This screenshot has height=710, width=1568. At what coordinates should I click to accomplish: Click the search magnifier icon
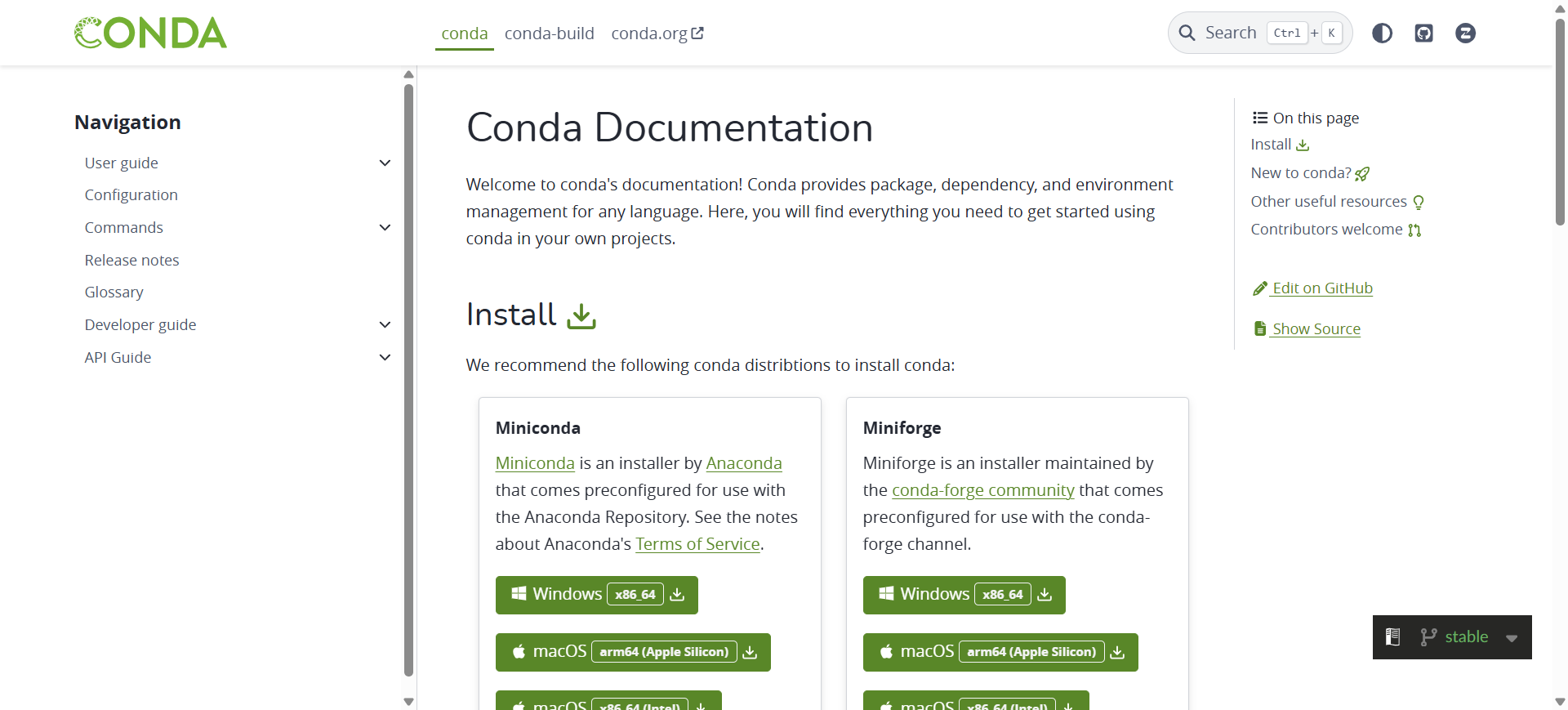coord(1187,33)
